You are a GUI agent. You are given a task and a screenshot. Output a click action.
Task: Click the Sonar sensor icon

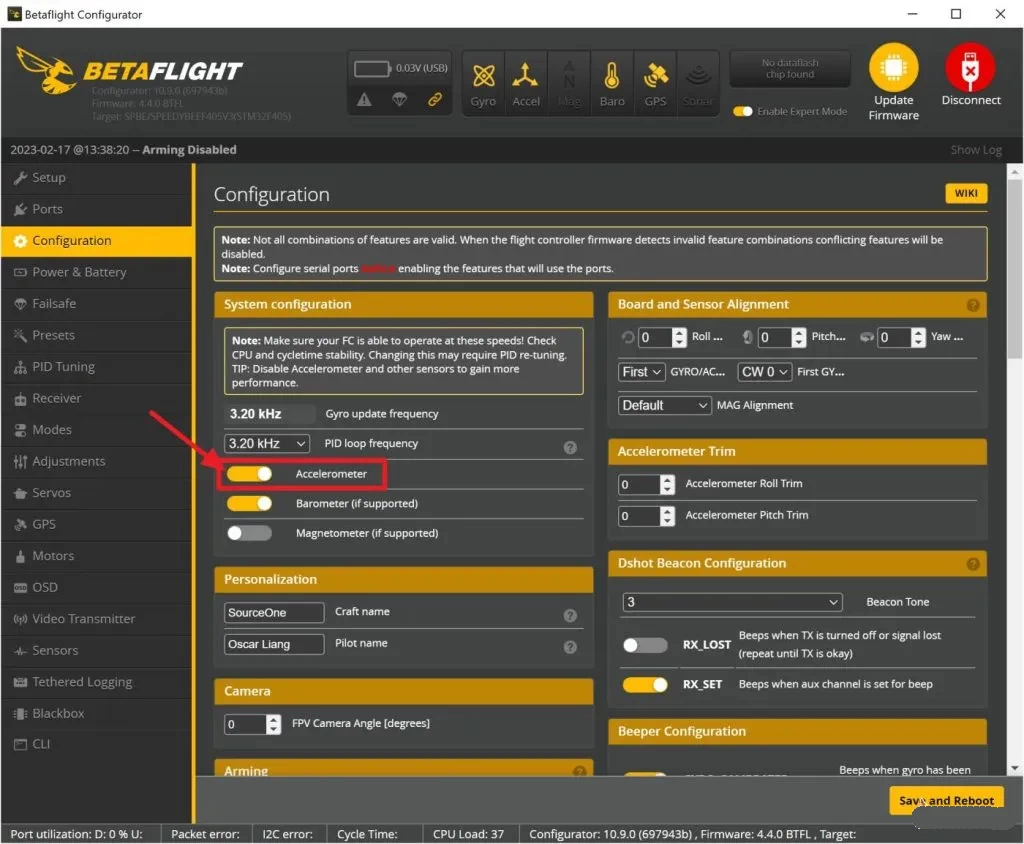697,84
